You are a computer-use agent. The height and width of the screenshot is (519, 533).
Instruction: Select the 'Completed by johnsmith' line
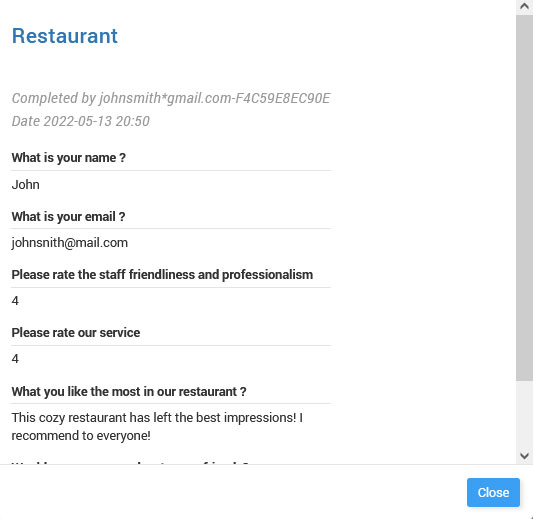coord(171,98)
